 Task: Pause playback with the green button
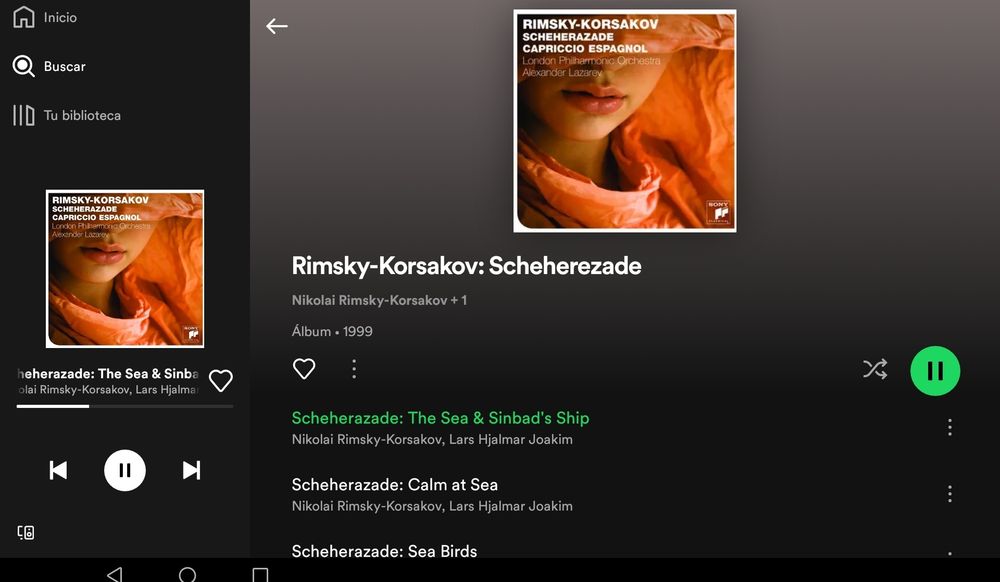(x=935, y=371)
